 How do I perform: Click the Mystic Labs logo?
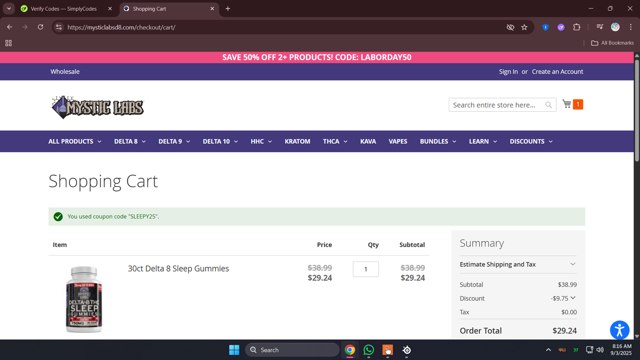pos(98,107)
